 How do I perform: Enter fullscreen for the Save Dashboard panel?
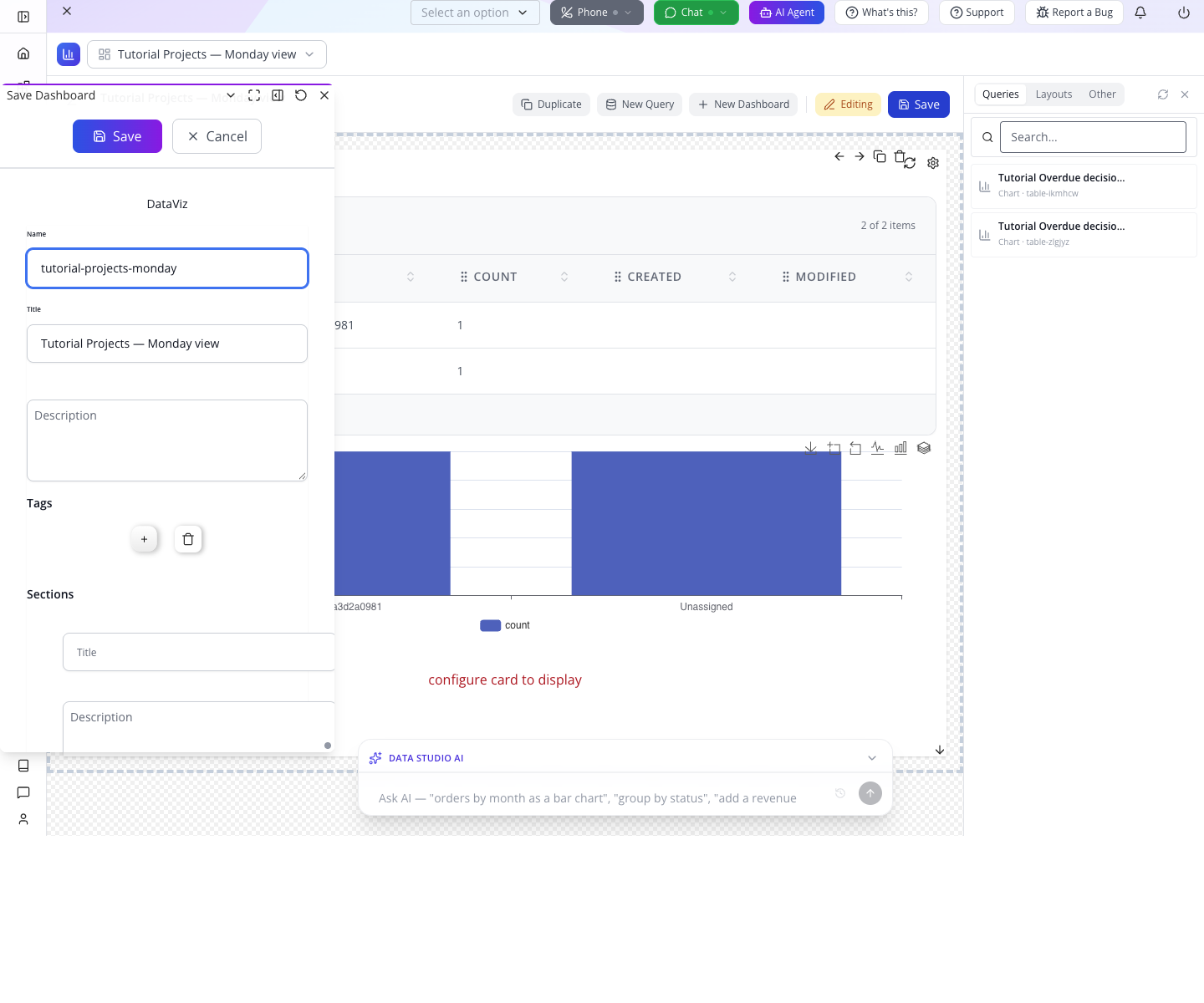[254, 95]
